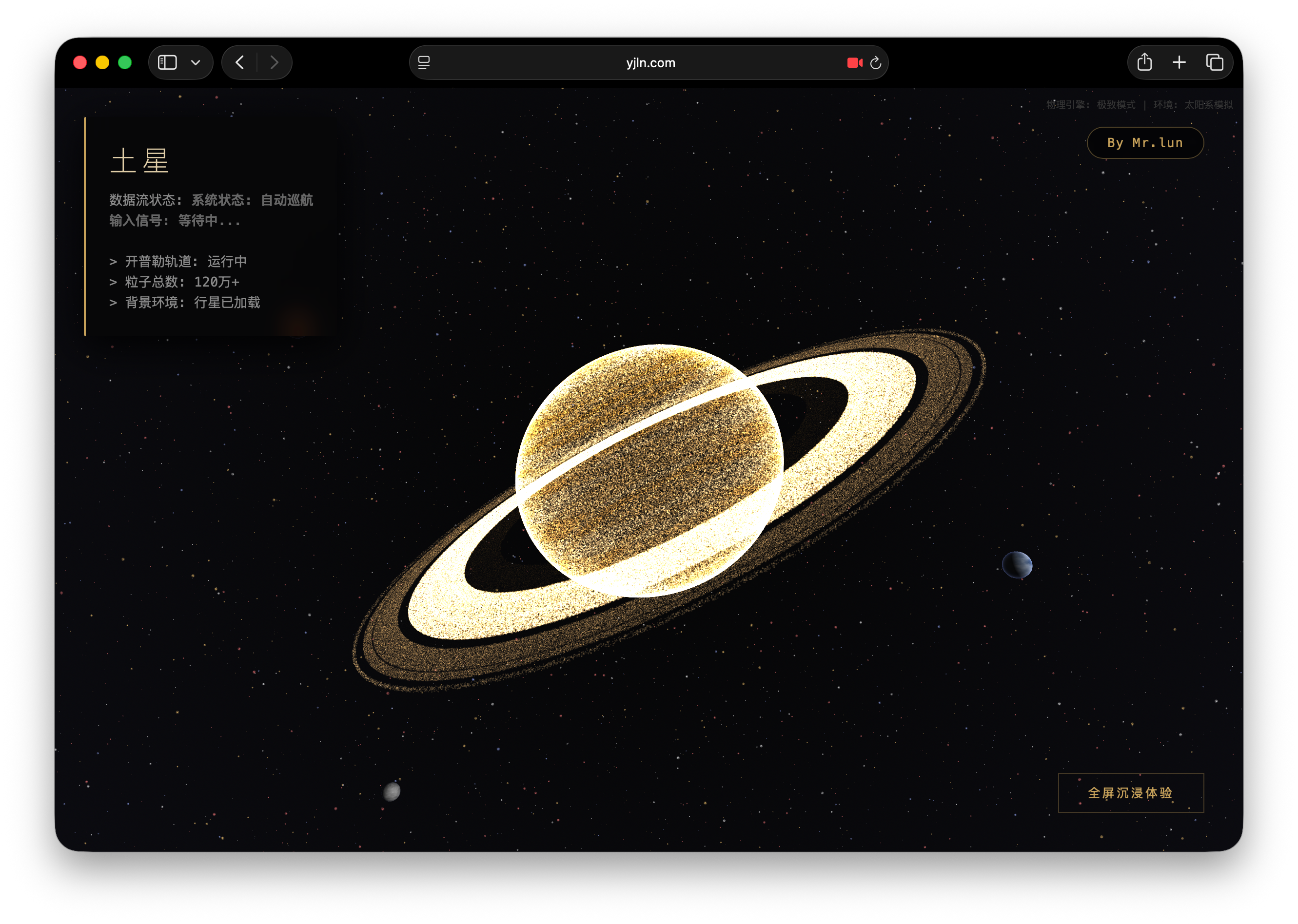Click the yellow minimize window button
The image size is (1298, 924).
102,62
